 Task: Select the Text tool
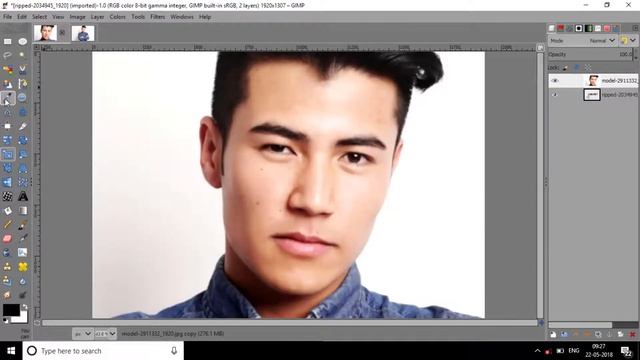[23, 196]
